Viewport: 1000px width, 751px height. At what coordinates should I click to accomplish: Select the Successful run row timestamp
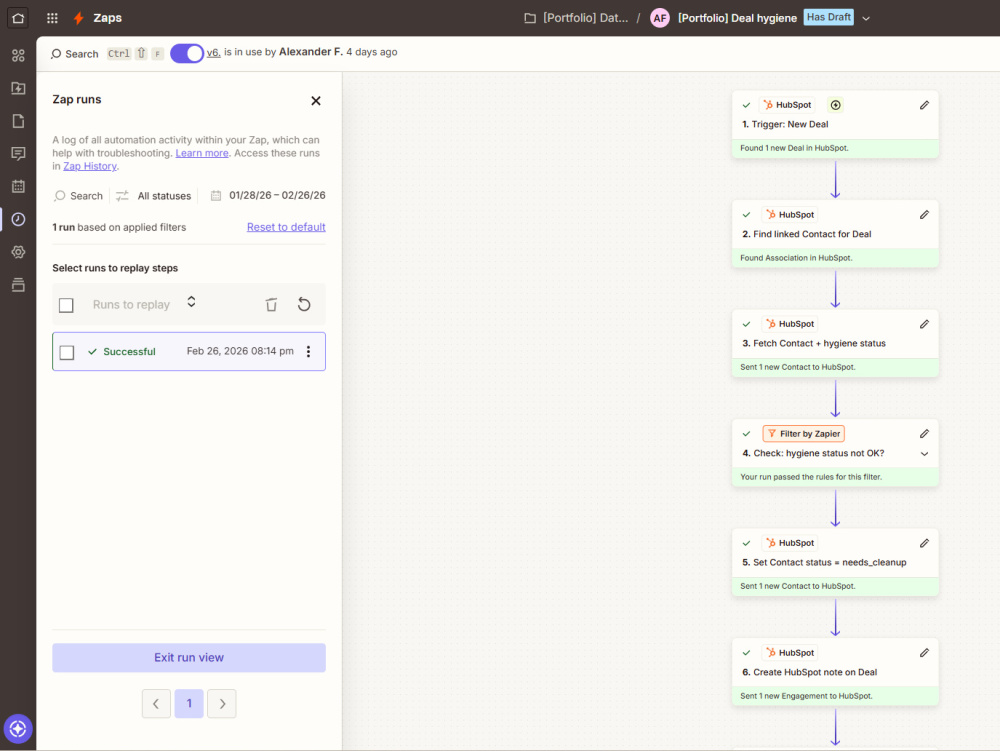click(240, 351)
